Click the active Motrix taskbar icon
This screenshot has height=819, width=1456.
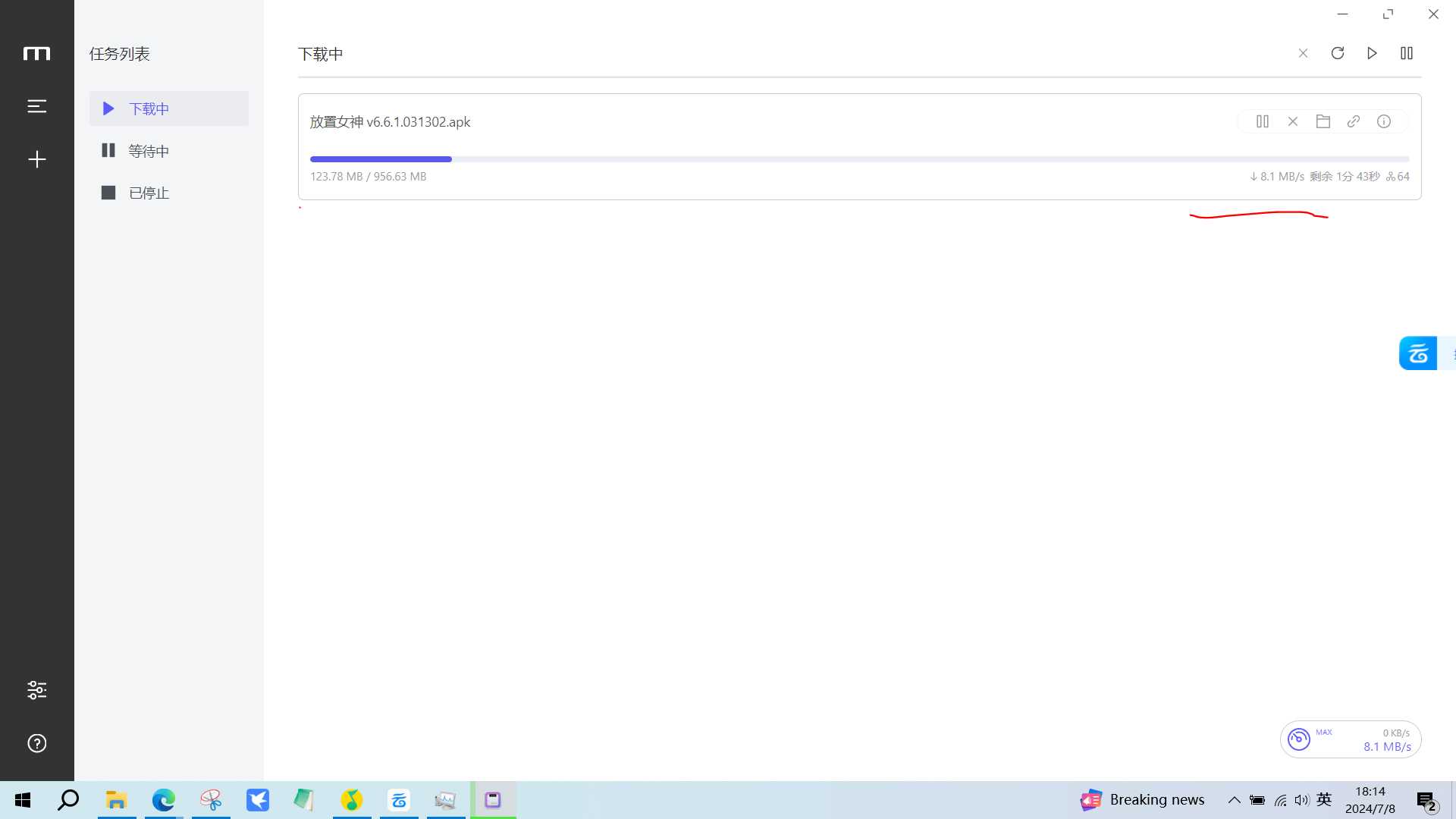click(x=493, y=800)
